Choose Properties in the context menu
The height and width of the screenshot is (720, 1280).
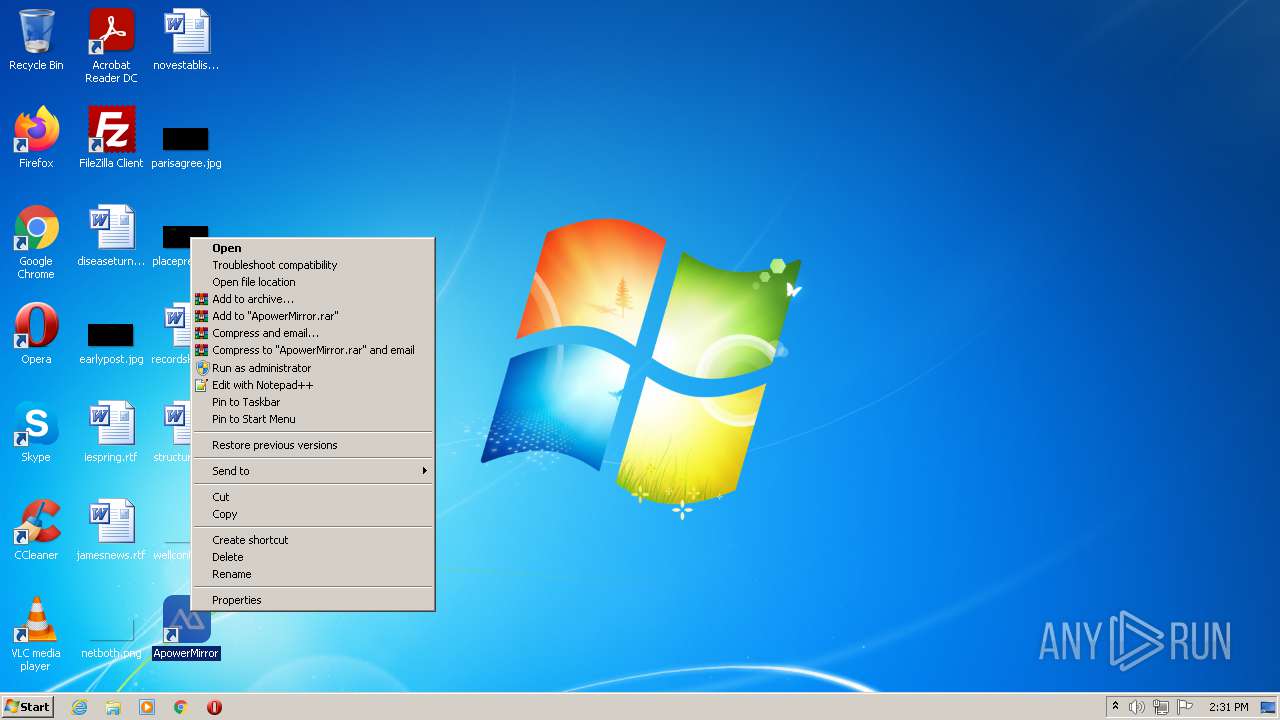click(313, 600)
